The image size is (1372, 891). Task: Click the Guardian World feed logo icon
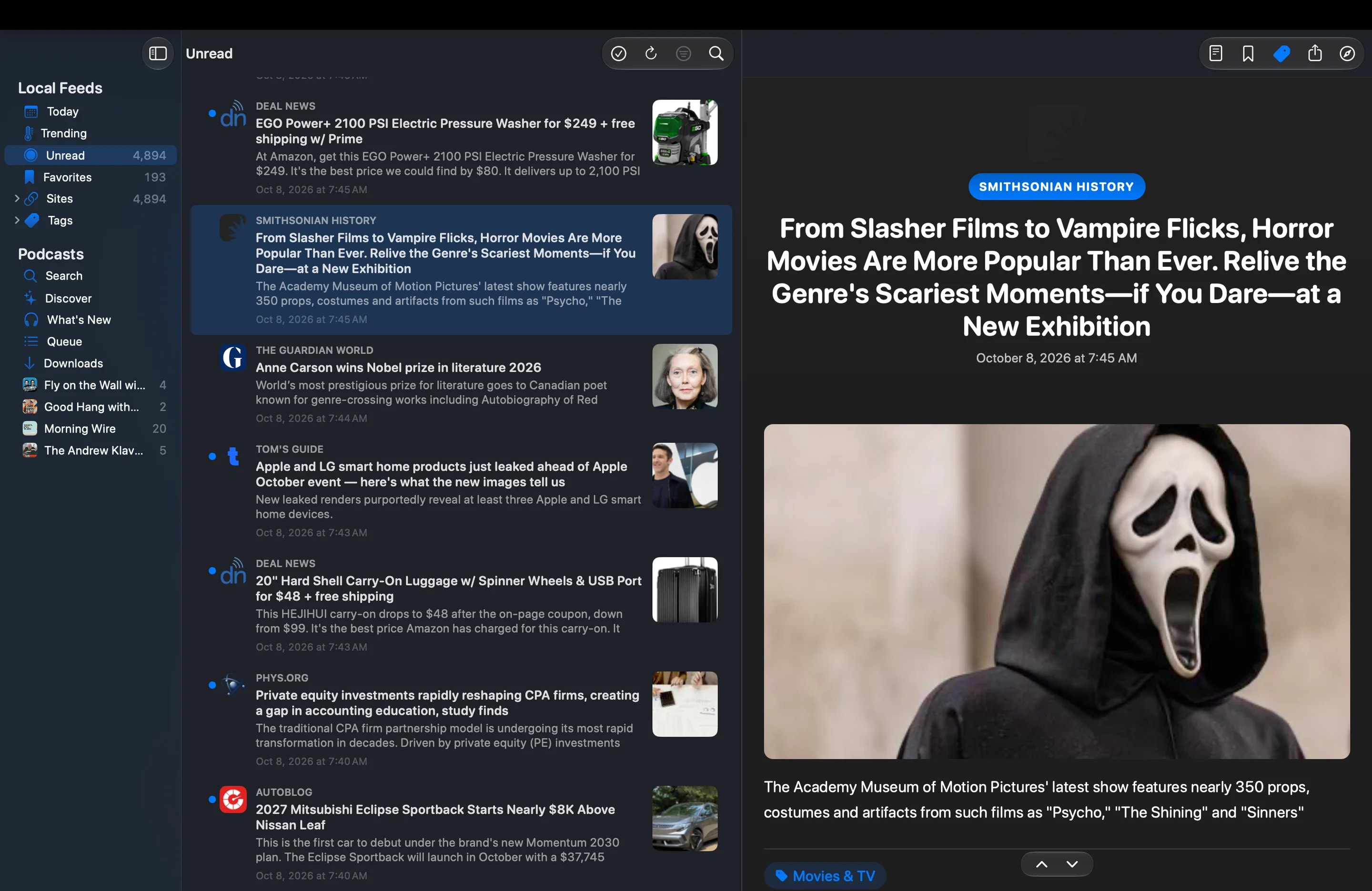pos(233,357)
